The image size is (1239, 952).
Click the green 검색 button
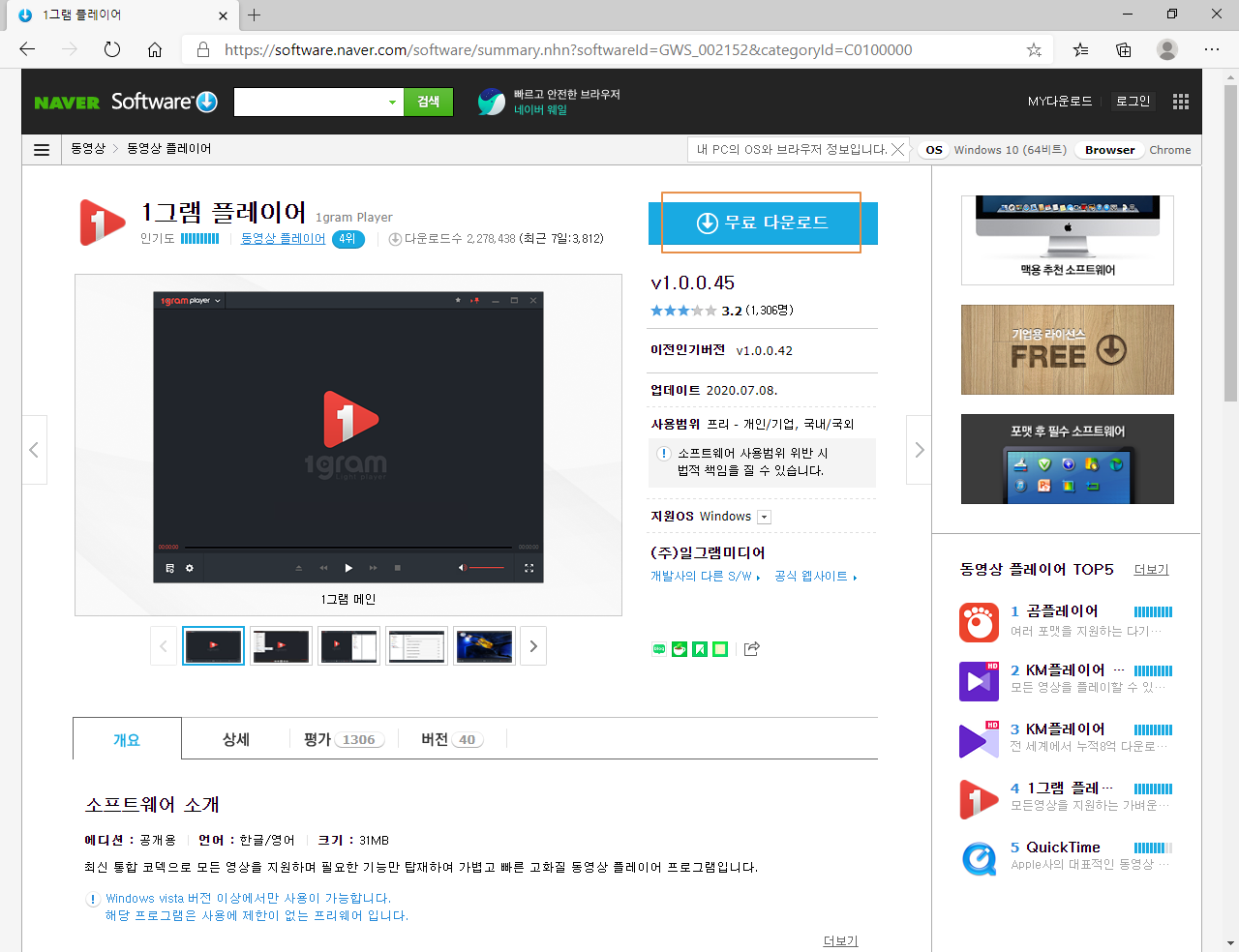[428, 102]
